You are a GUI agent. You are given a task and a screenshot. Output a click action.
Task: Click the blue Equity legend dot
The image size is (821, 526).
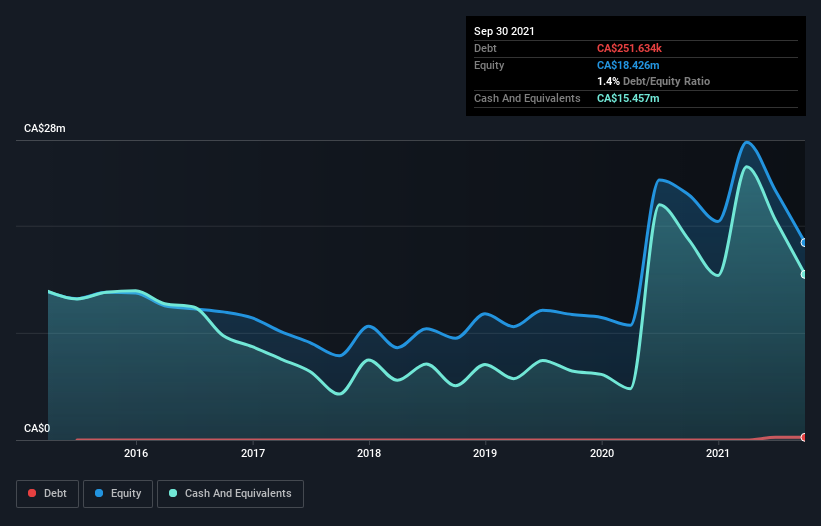click(x=99, y=493)
